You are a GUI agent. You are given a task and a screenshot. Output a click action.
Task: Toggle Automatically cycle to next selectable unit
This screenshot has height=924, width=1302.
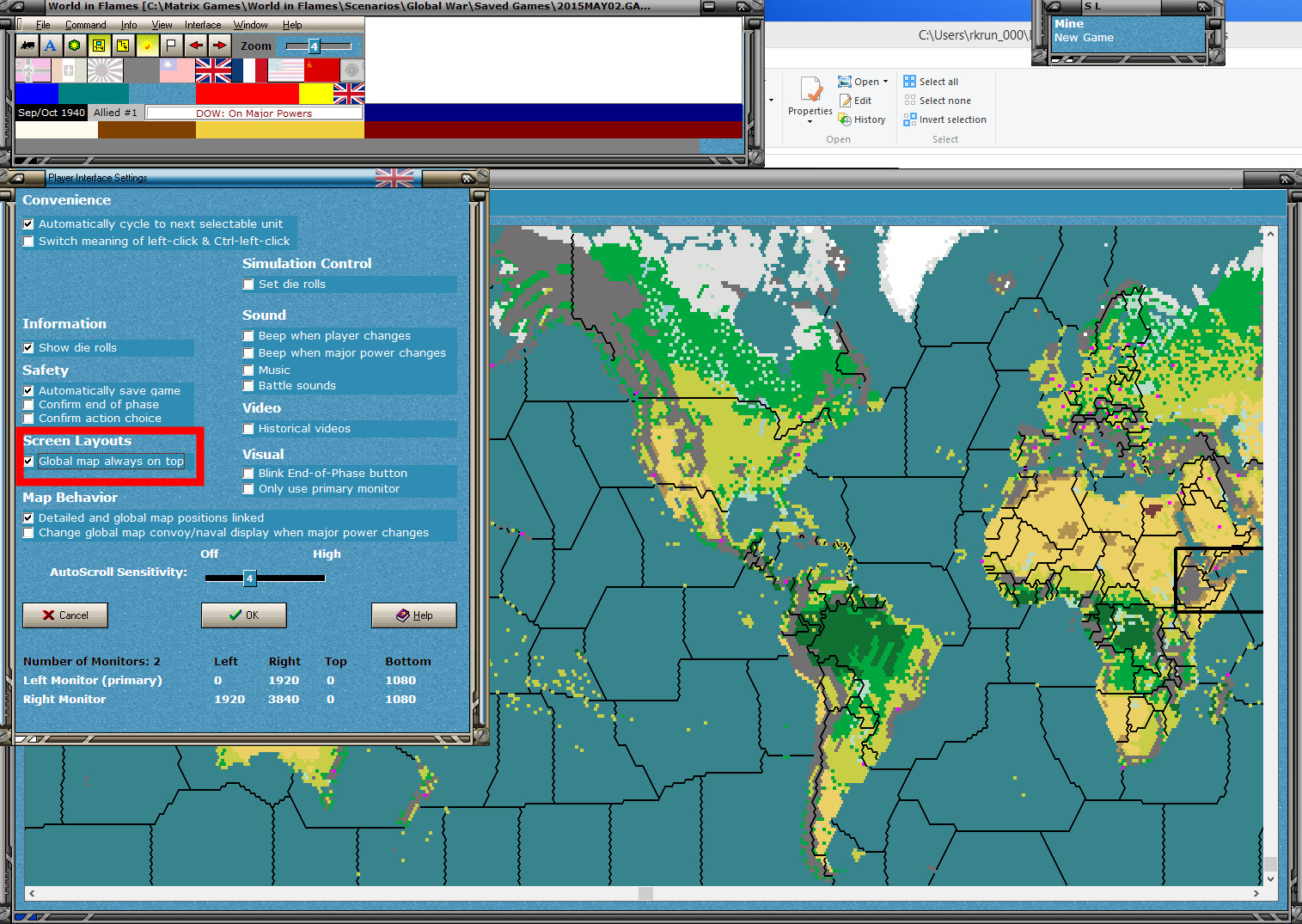coord(28,224)
